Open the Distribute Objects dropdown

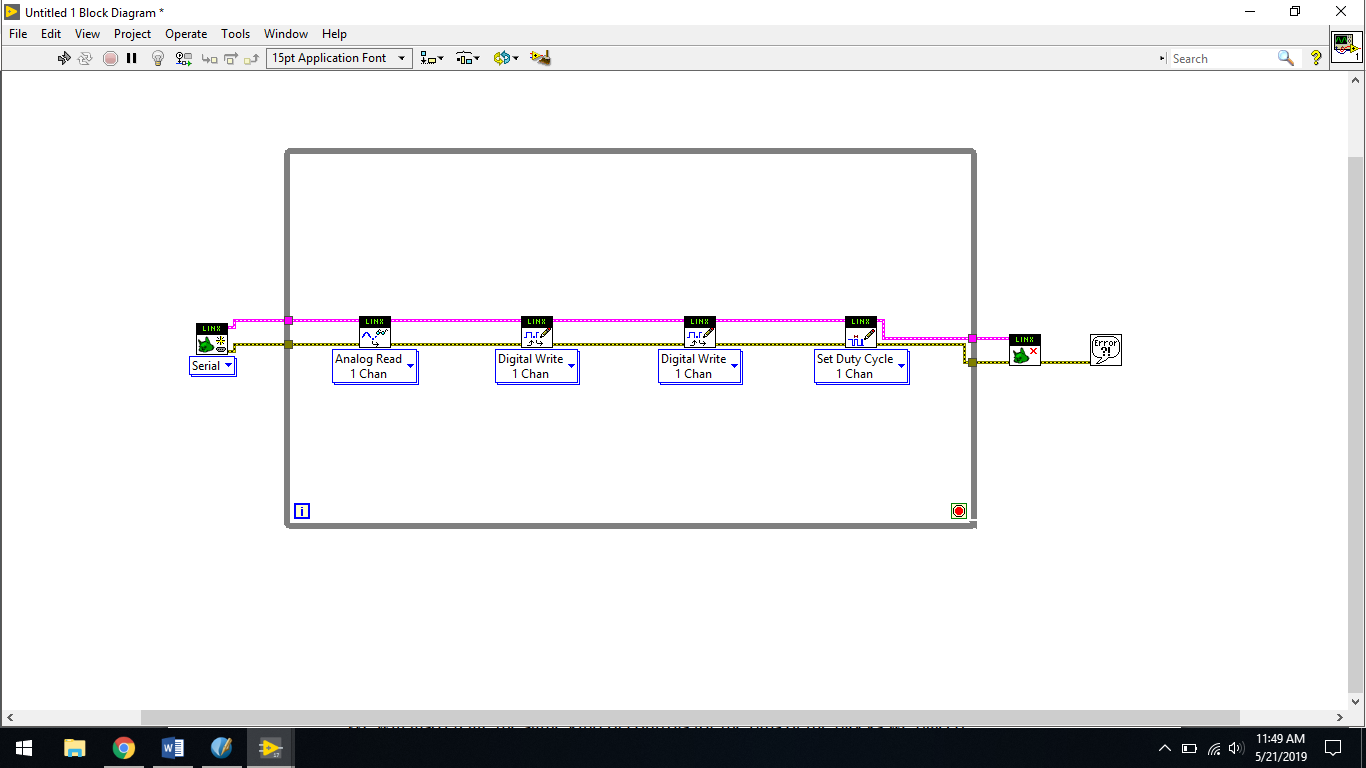point(468,58)
